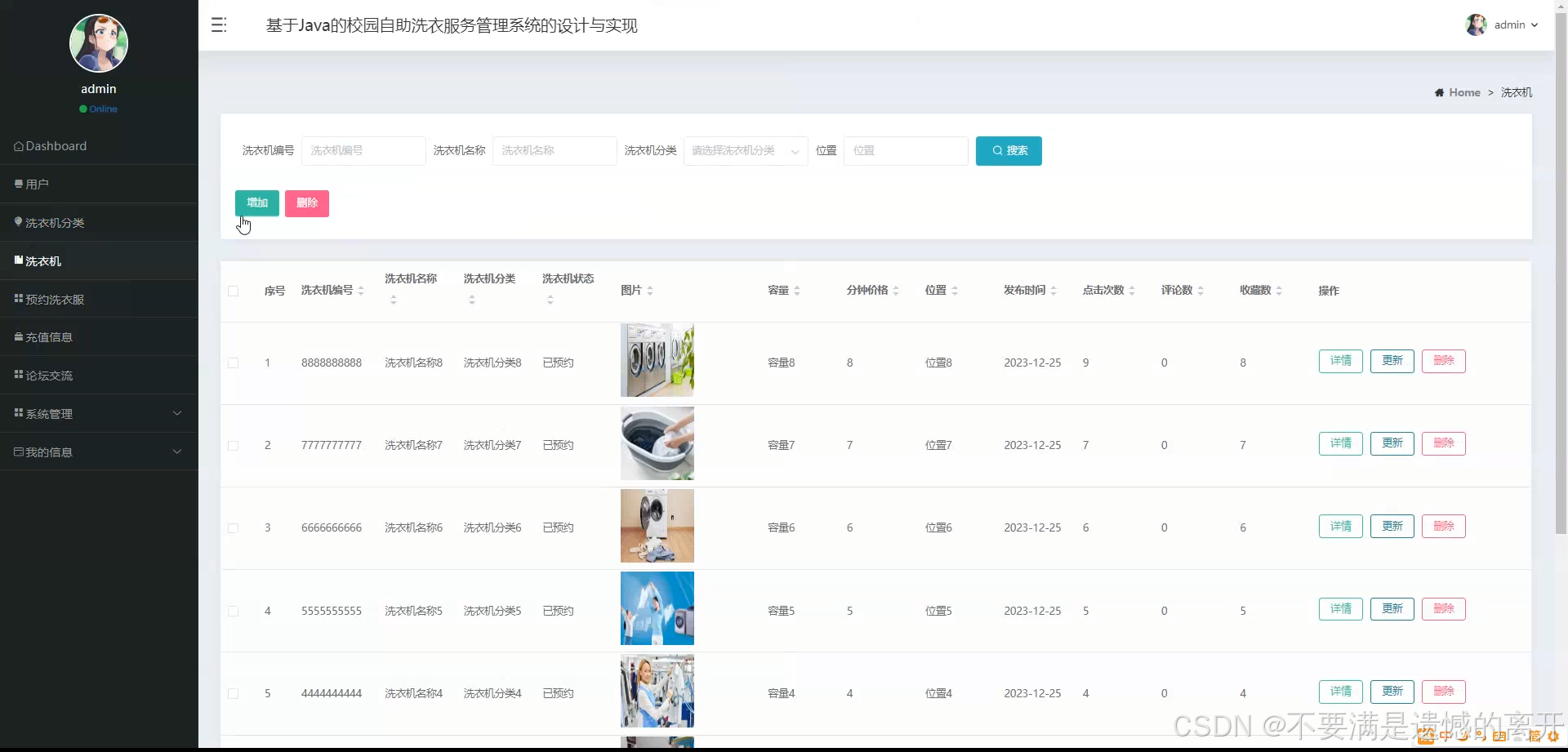Viewport: 1568px width, 752px height.
Task: Click 删除 for 洗衣机名称4 row
Action: click(1444, 692)
